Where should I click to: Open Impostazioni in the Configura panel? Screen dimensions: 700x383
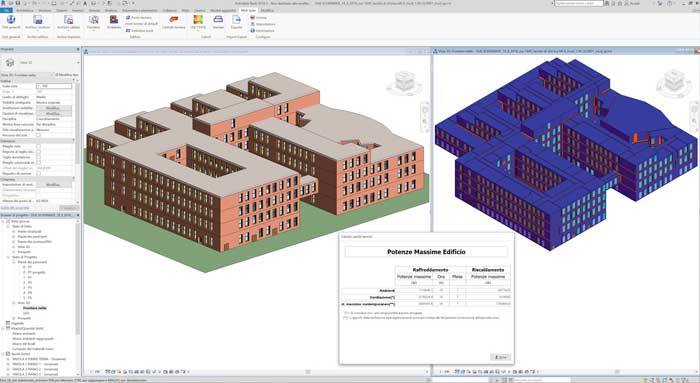click(262, 24)
